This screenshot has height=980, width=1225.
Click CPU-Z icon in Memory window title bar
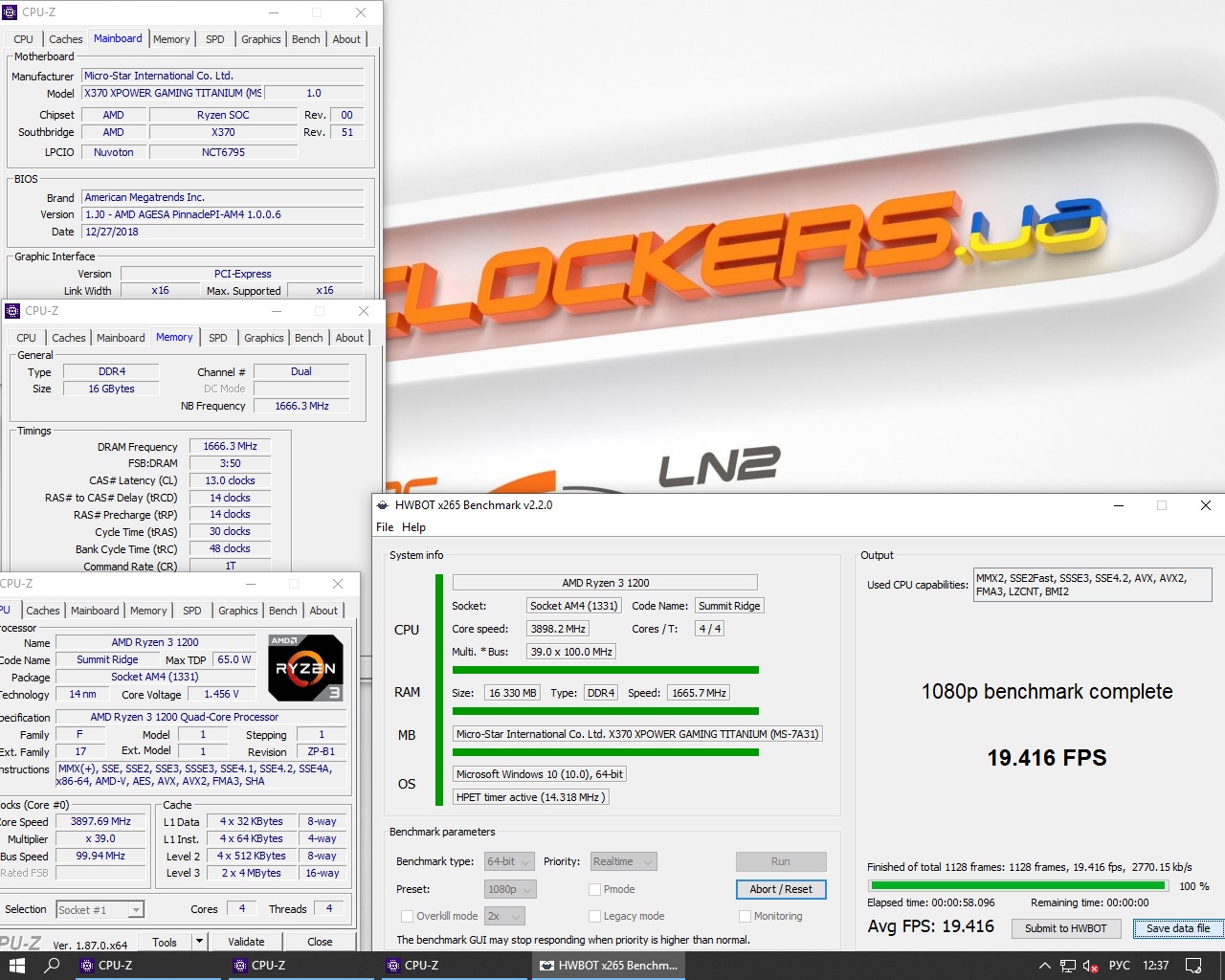click(x=12, y=311)
